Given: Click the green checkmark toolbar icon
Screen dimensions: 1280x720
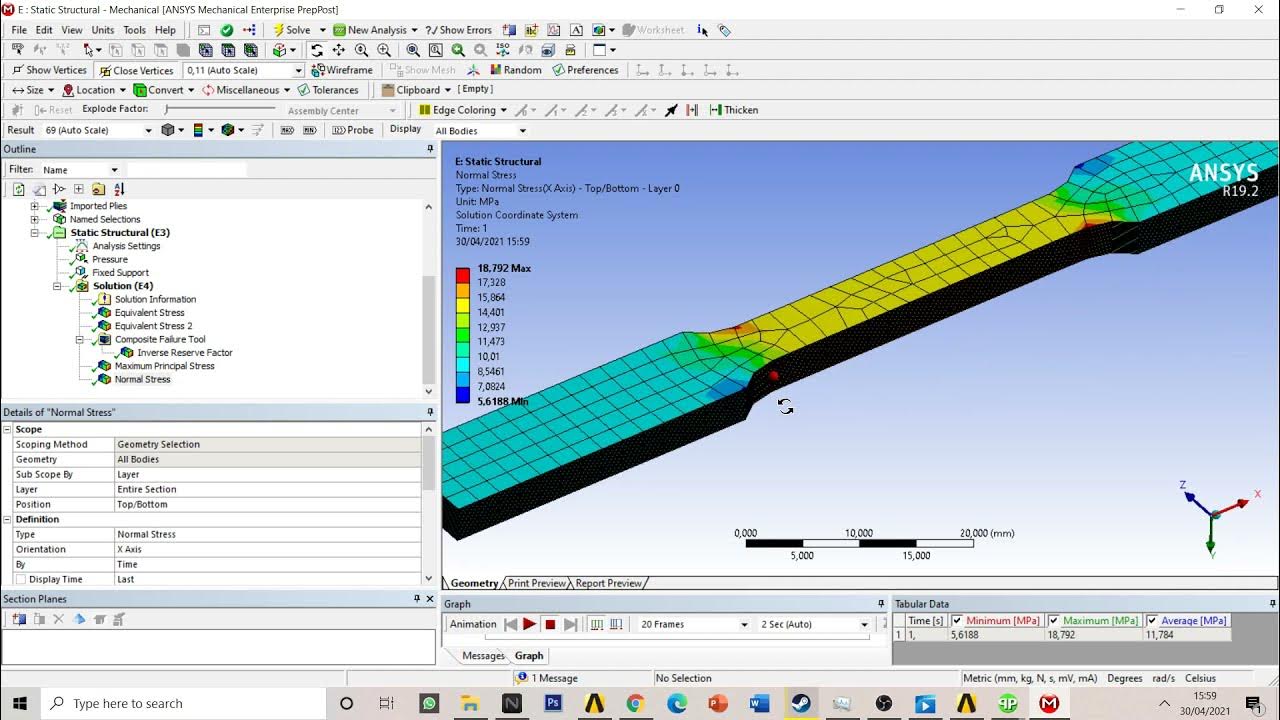Looking at the screenshot, I should 227,30.
